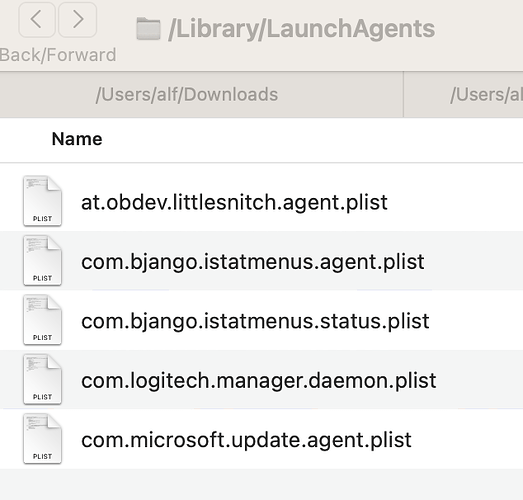This screenshot has width=523, height=500.
Task: Select the at.obdev.littlesnitch.agent.plist file icon
Action: pos(42,201)
